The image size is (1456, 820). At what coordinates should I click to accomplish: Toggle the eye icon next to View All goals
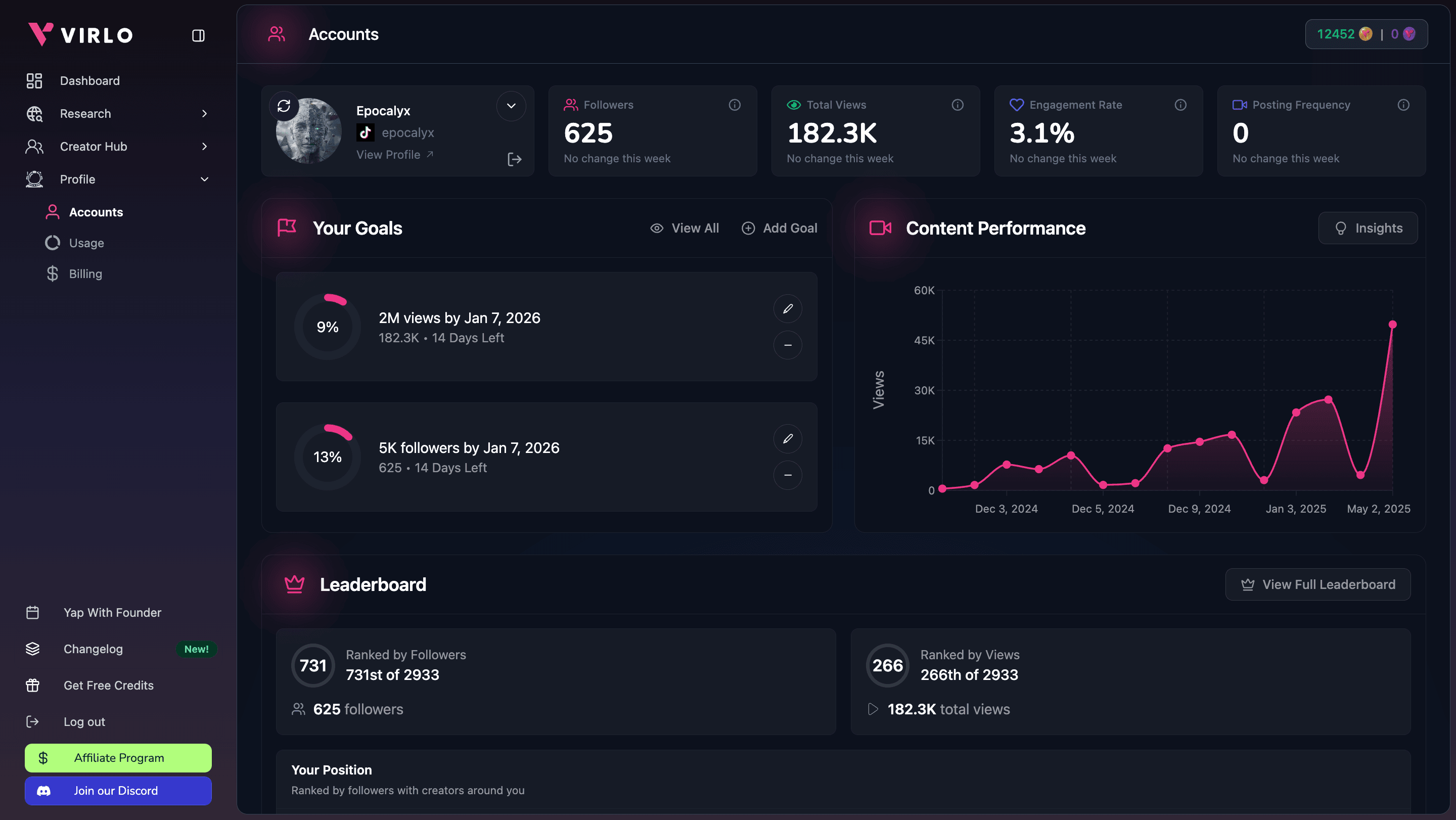click(x=656, y=227)
